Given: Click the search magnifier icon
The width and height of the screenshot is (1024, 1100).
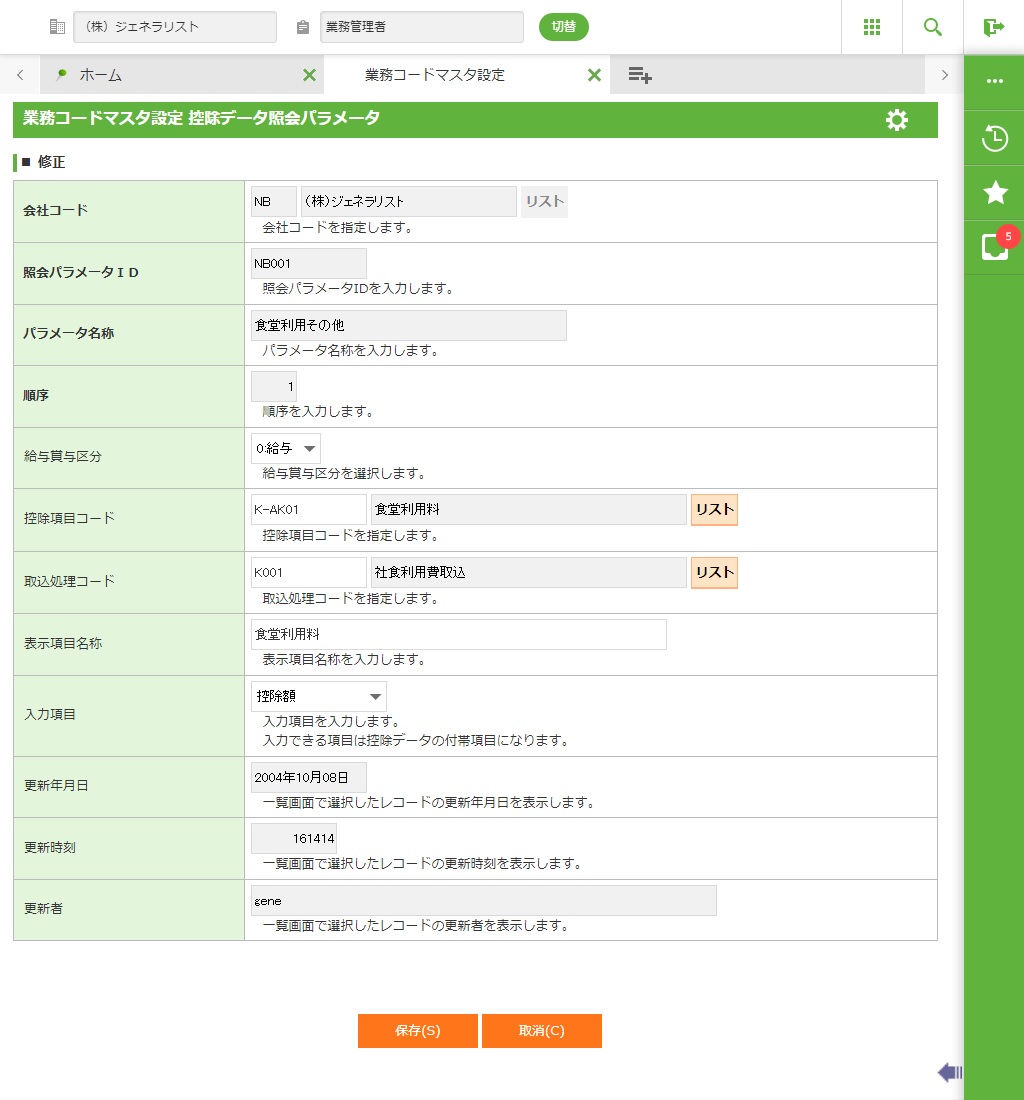Looking at the screenshot, I should tap(932, 27).
